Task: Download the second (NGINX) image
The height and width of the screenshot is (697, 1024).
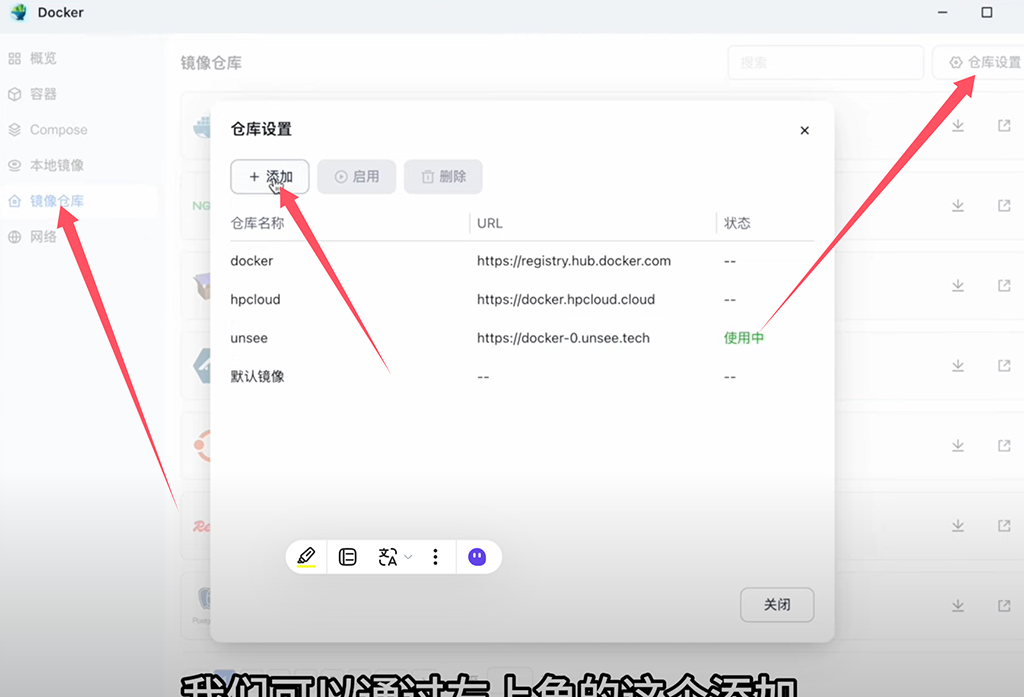Action: pos(957,205)
